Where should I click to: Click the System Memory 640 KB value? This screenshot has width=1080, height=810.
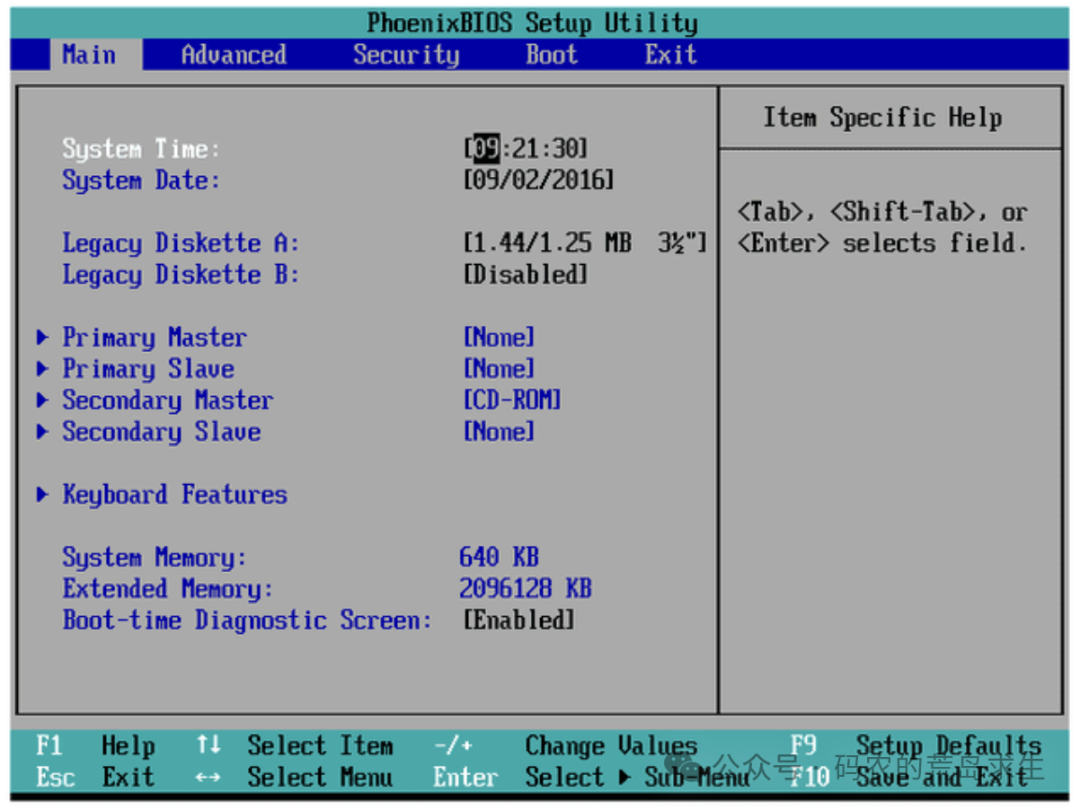tap(499, 557)
